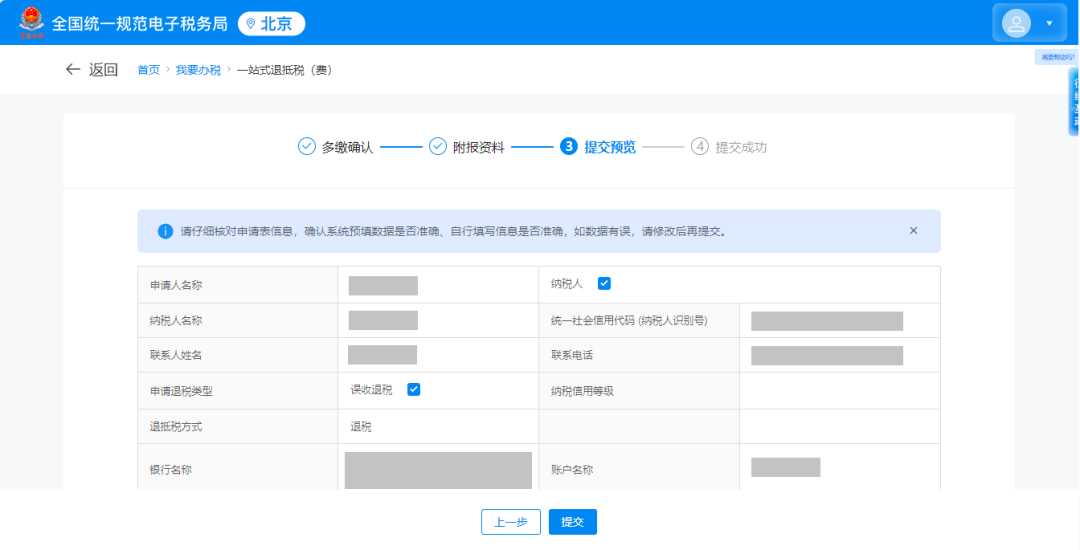This screenshot has height=550, width=1080.
Task: Expand the user account dropdown arrow
Action: tap(1049, 23)
